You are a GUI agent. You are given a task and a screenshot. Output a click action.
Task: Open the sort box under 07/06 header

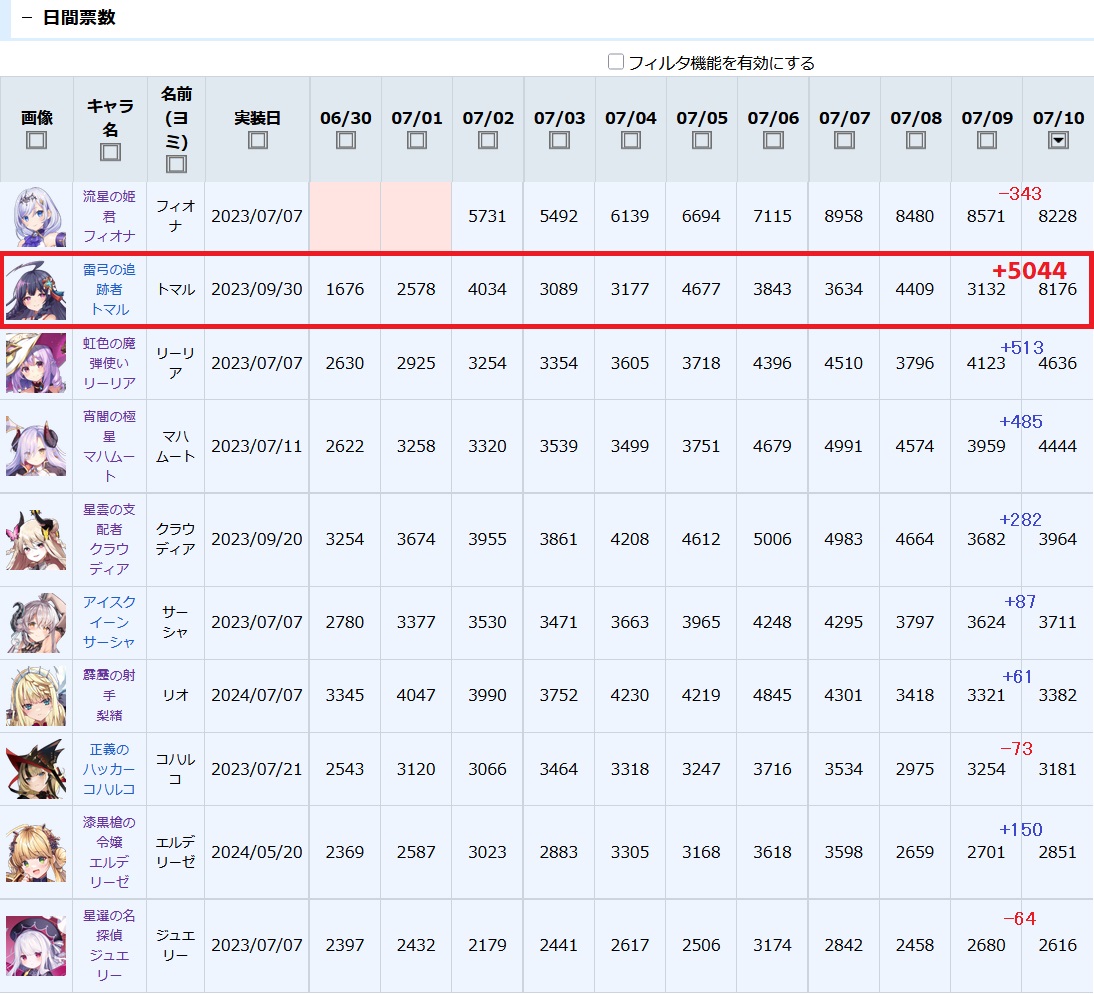tap(773, 140)
